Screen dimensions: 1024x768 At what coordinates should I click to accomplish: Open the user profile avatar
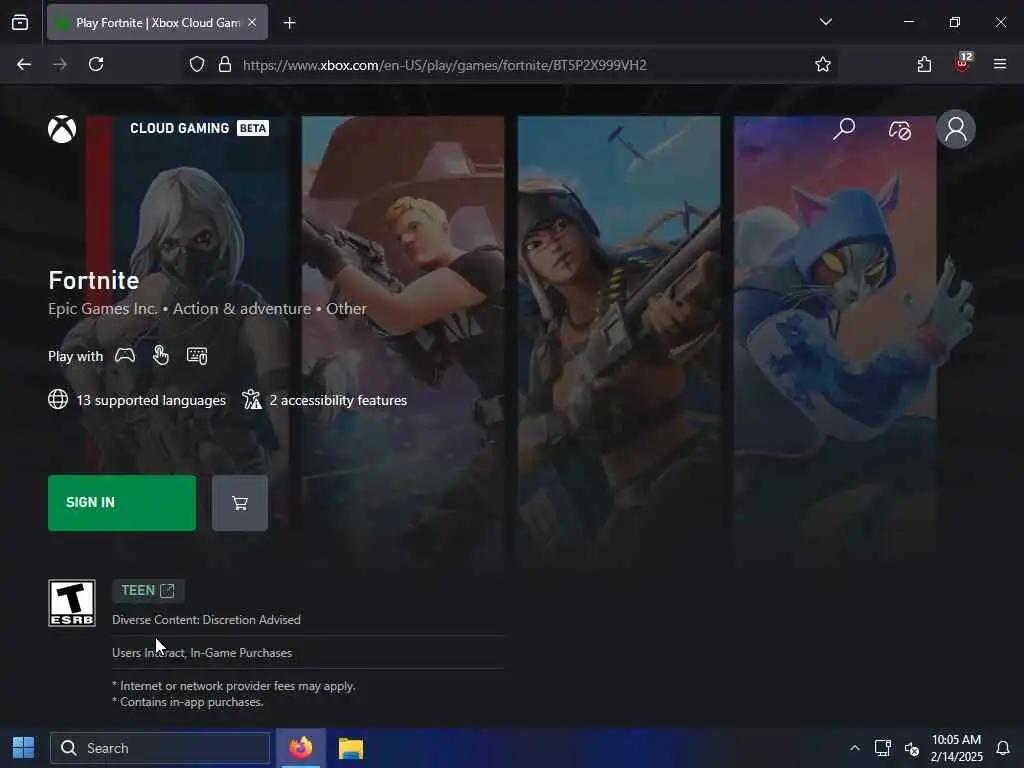956,129
